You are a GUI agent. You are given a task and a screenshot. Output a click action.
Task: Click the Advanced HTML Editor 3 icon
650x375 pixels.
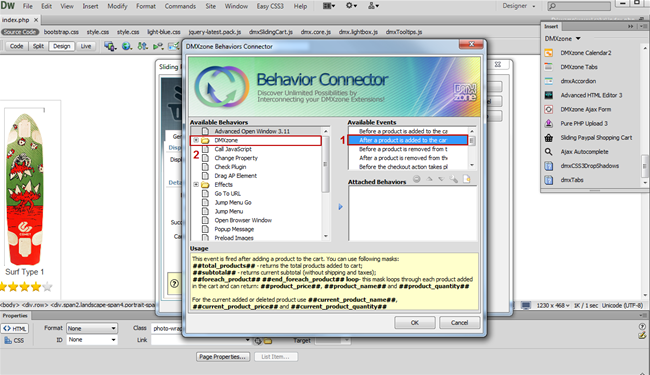[x=548, y=95]
